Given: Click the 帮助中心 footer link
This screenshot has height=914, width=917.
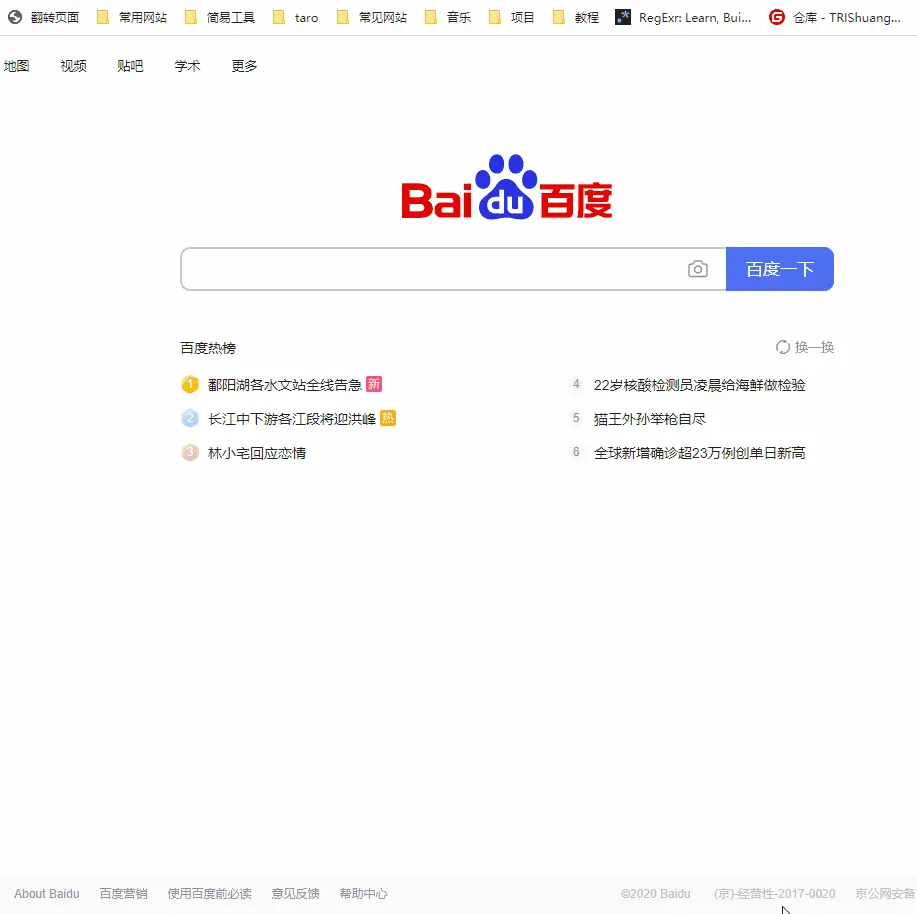Looking at the screenshot, I should [x=363, y=894].
